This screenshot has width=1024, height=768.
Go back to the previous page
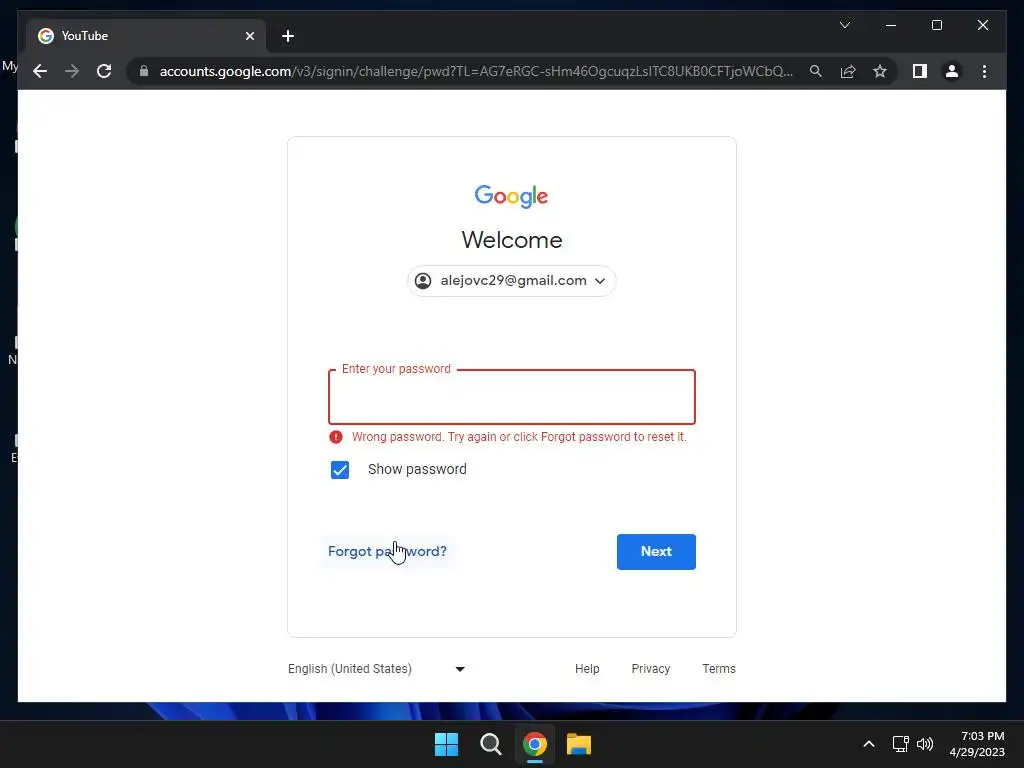[x=40, y=71]
